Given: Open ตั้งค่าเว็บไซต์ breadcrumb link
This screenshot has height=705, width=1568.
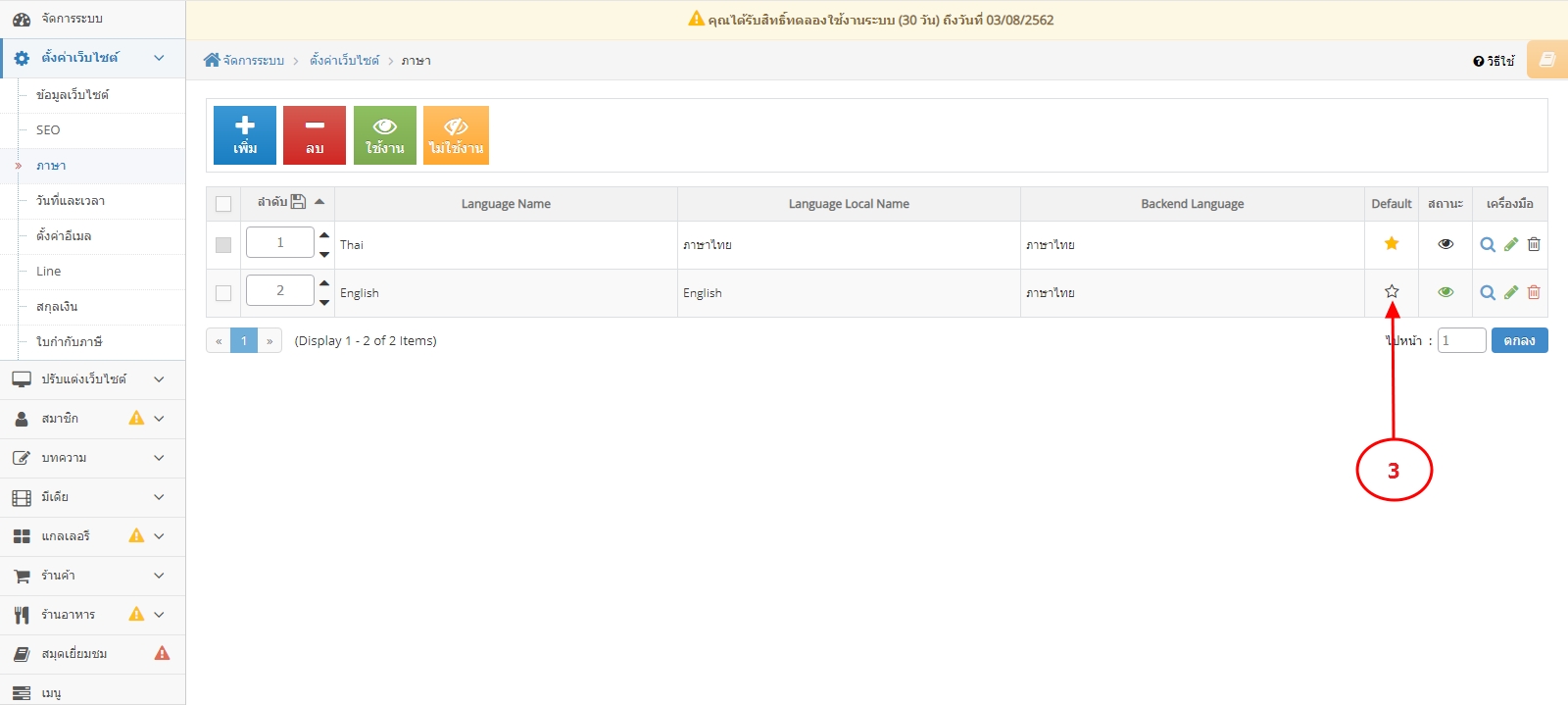Looking at the screenshot, I should pos(344,61).
